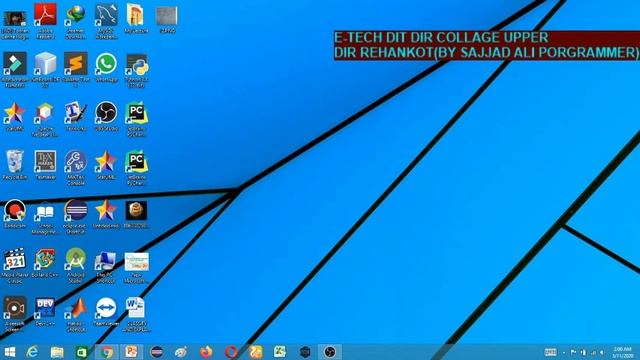Launch Internet Download Manager from the desktop
This screenshot has width=640, height=360.
(76, 16)
